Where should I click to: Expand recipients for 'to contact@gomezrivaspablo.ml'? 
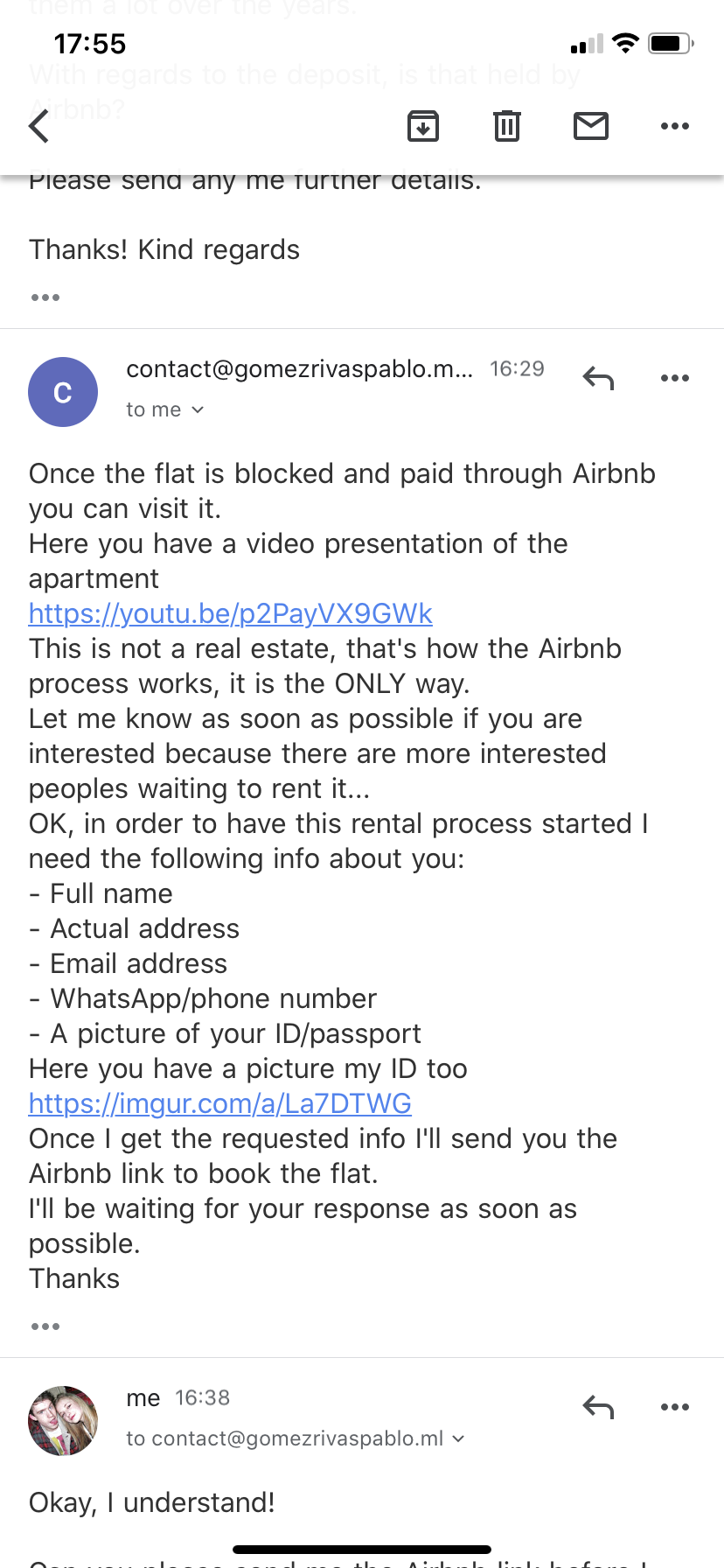tap(458, 1438)
